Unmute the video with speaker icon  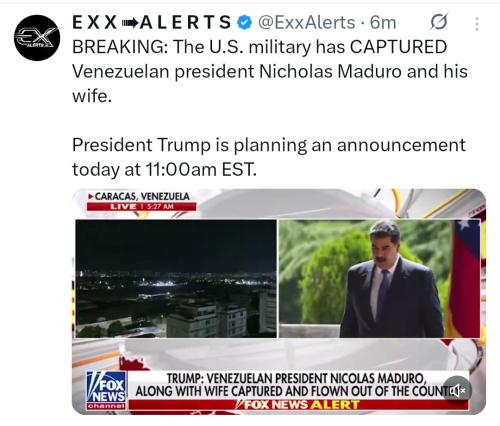click(457, 390)
